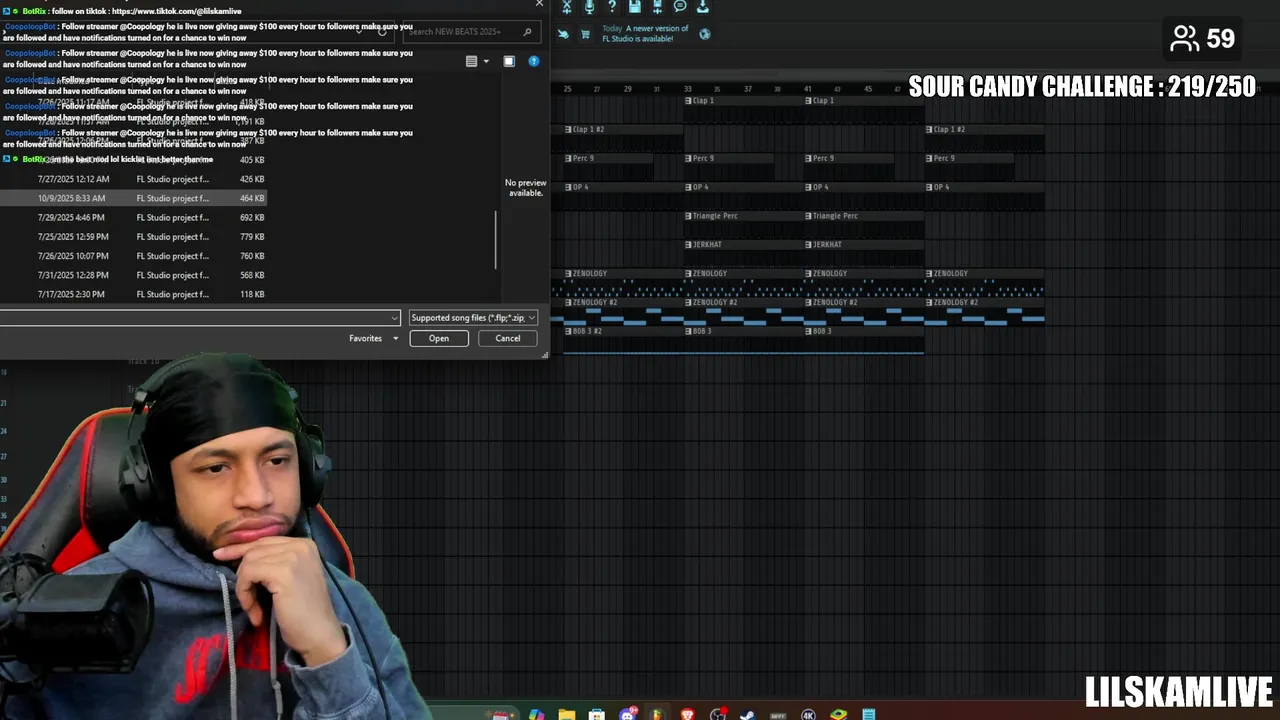Viewport: 1280px width, 720px height.
Task: Toggle the preview pane icon in the file dialog
Action: pyautogui.click(x=509, y=62)
